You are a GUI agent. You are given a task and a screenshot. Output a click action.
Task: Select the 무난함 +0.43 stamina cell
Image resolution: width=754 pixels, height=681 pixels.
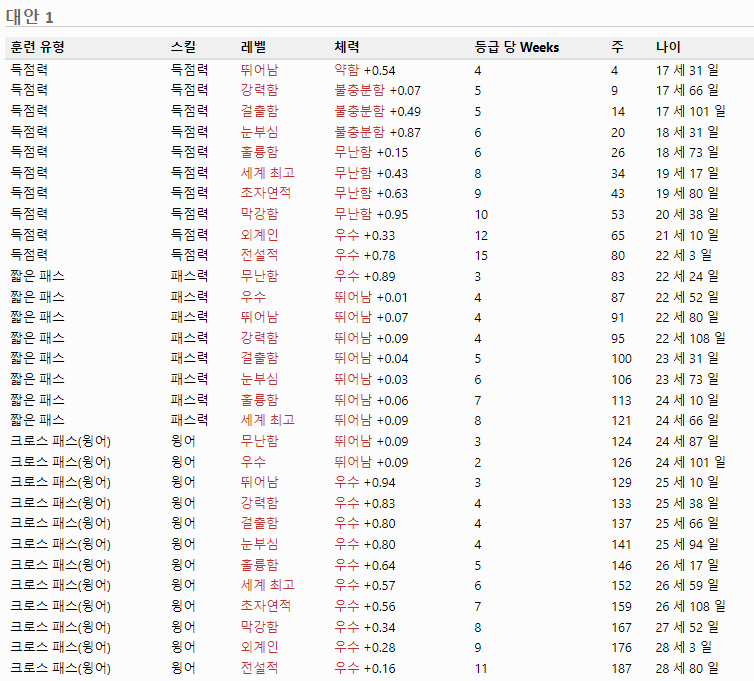(371, 173)
